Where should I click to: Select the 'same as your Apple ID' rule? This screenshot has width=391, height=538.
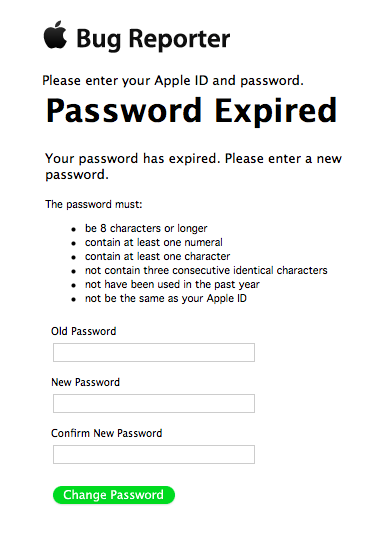(x=166, y=299)
